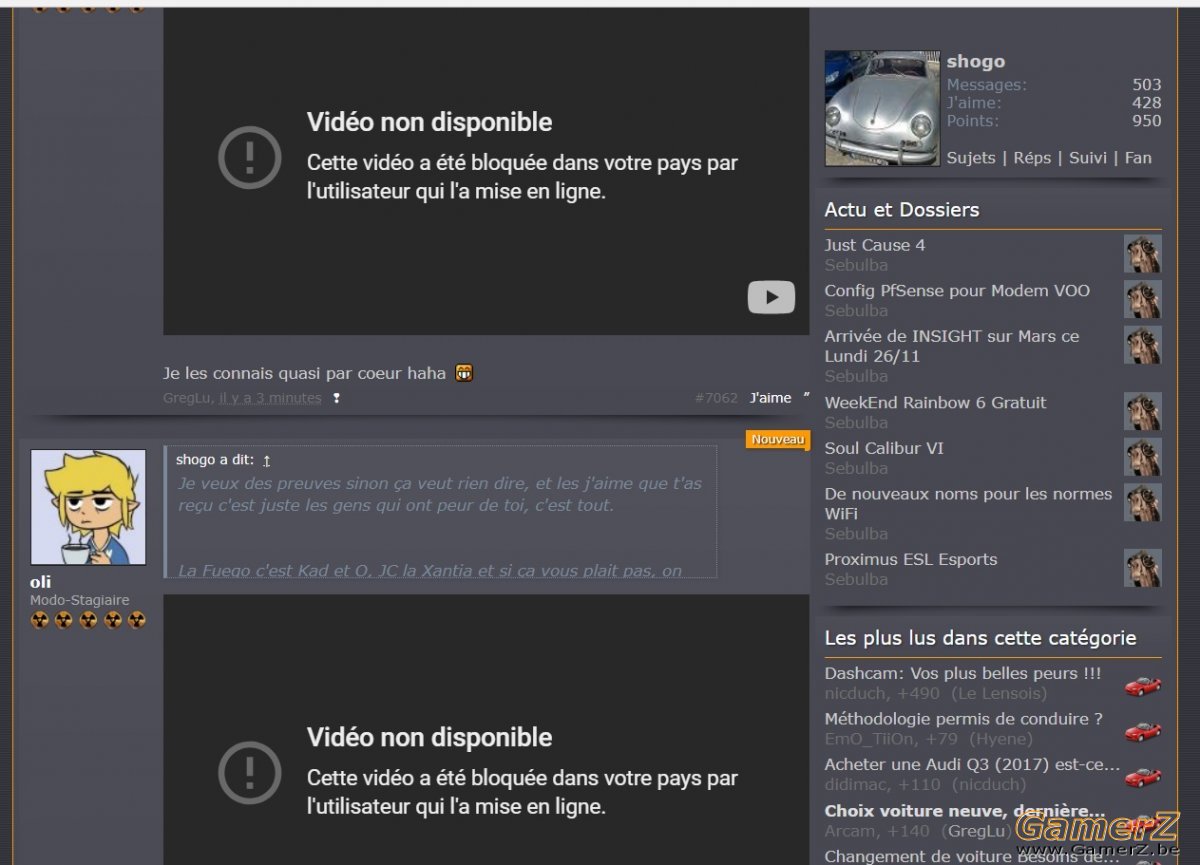
Task: Click shogo's J'aime count 428
Action: click(x=1146, y=103)
